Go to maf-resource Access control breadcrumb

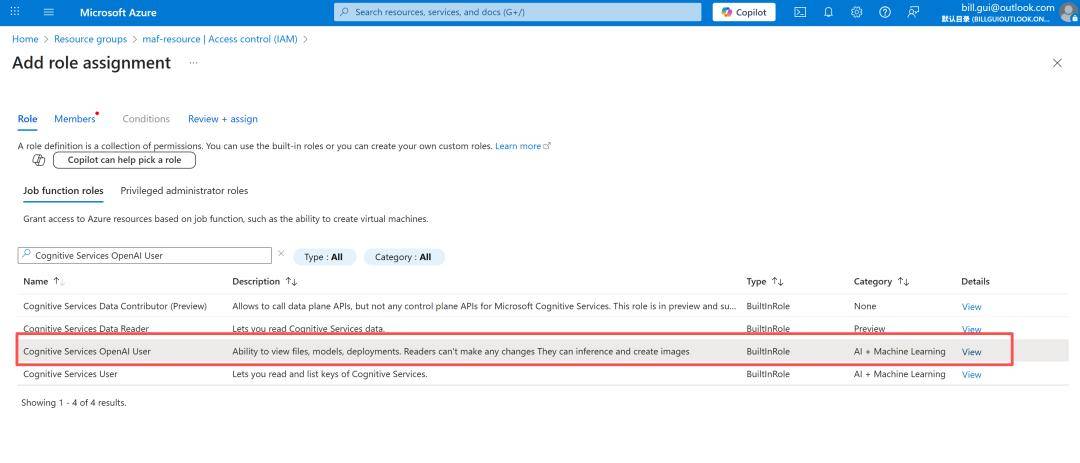click(220, 39)
